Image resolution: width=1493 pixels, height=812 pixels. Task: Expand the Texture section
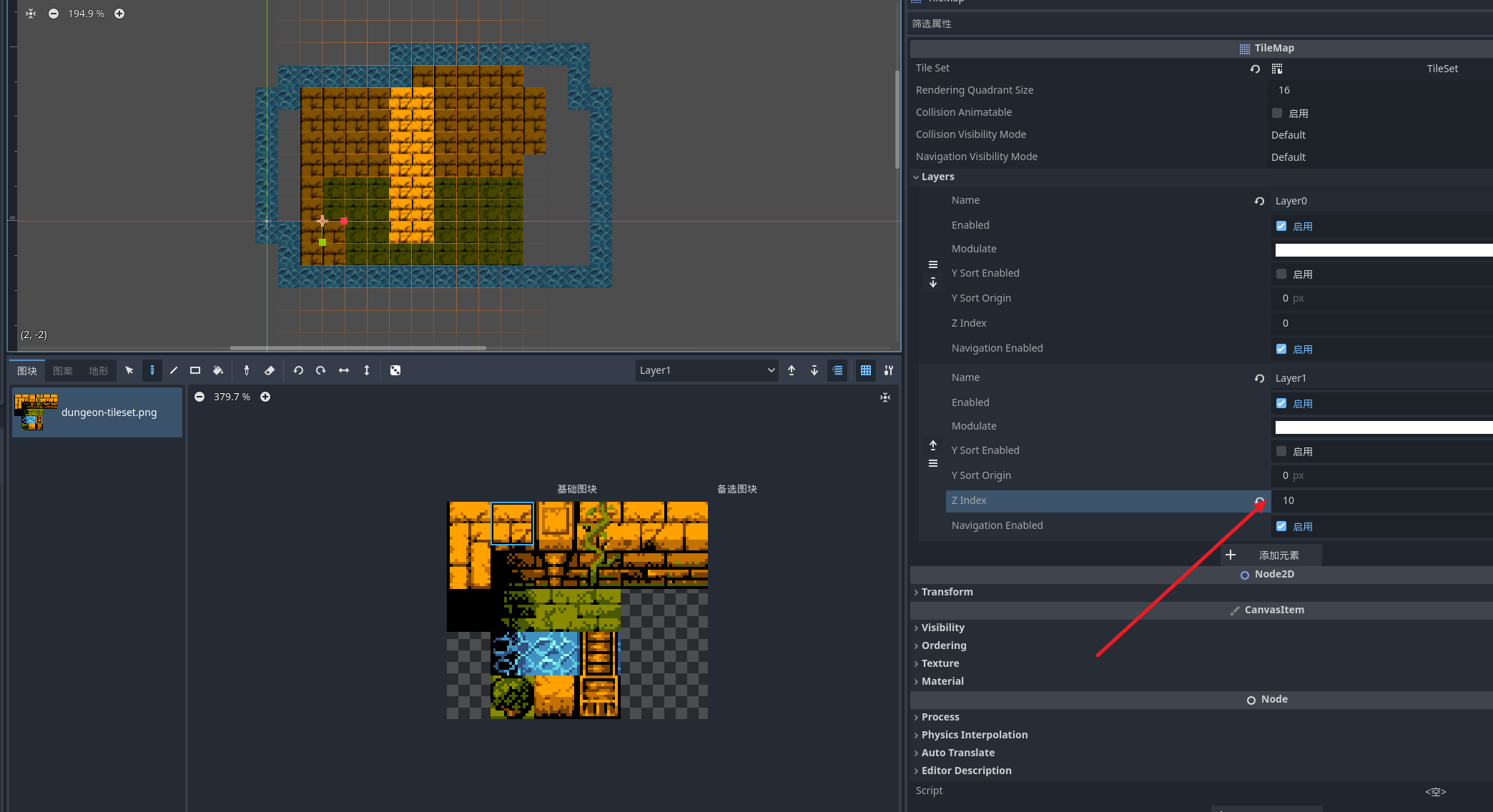[940, 663]
